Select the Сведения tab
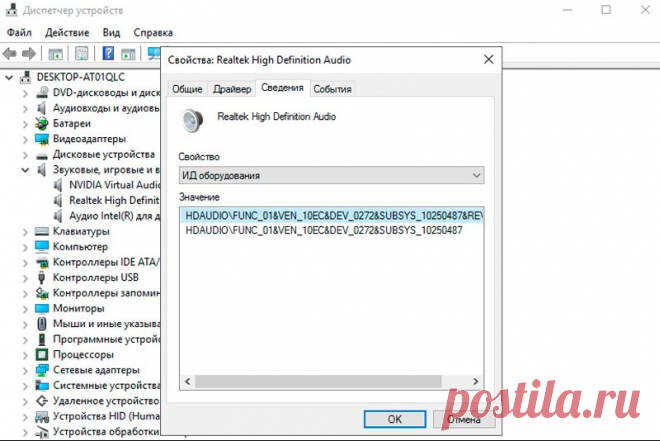This screenshot has height=441, width=660. (282, 88)
